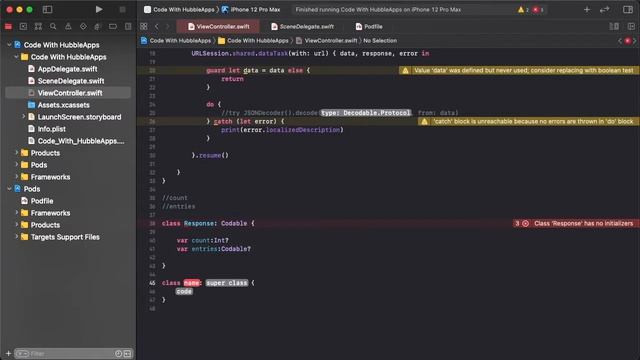
Task: Expand Frameworks group under Code With HubbleApps
Action: 16,177
